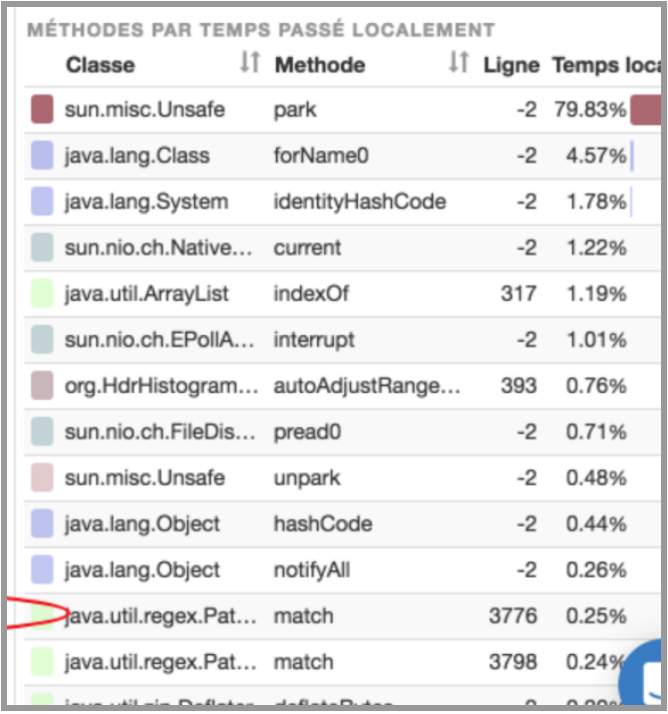Click the Ligne column header
The height and width of the screenshot is (714, 668).
[x=511, y=65]
